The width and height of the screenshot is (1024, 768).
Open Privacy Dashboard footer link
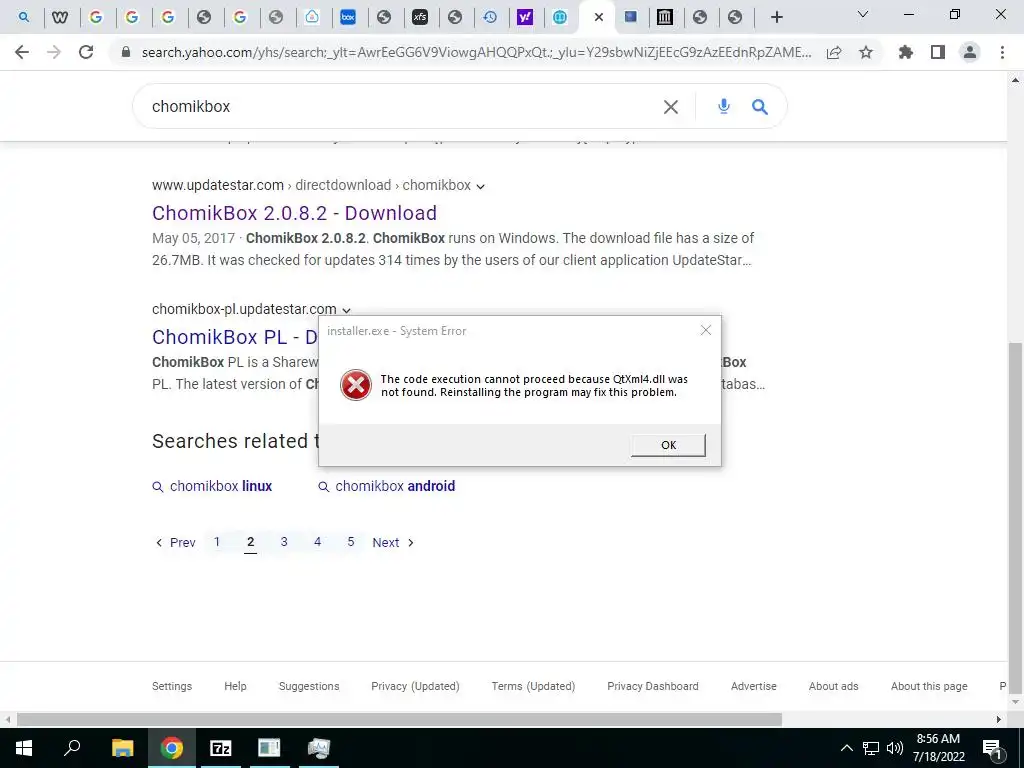(652, 686)
